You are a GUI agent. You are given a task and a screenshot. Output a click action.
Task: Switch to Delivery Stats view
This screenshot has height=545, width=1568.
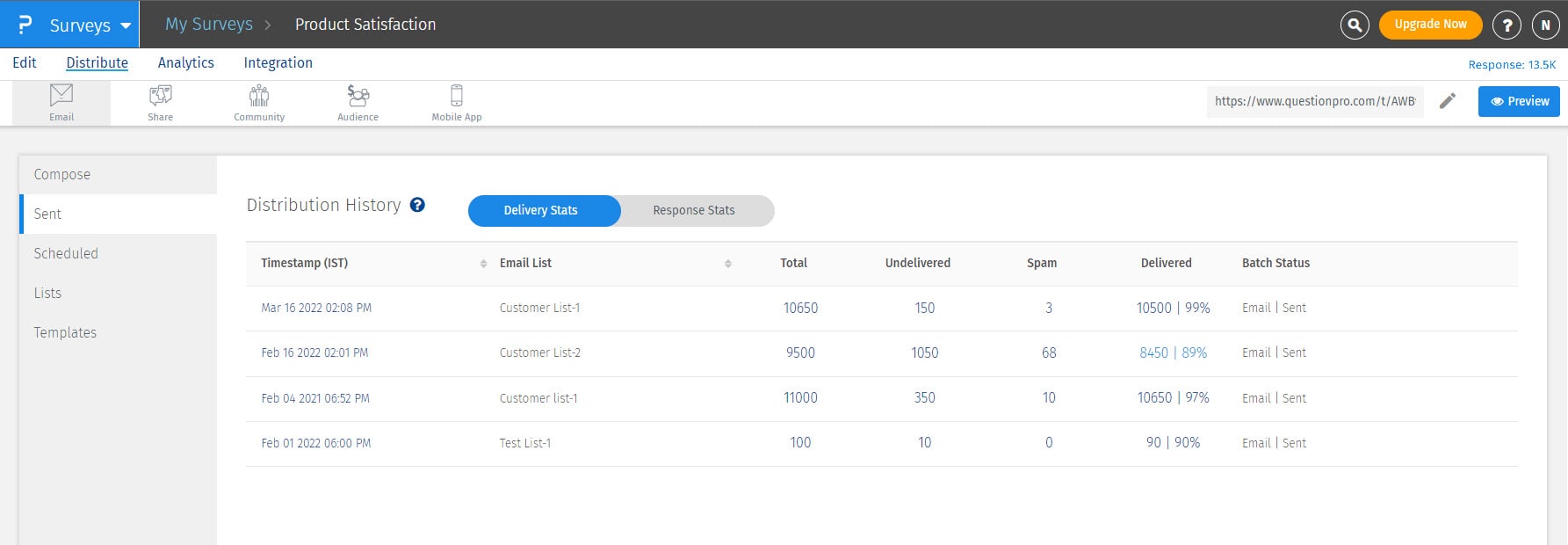pyautogui.click(x=541, y=211)
